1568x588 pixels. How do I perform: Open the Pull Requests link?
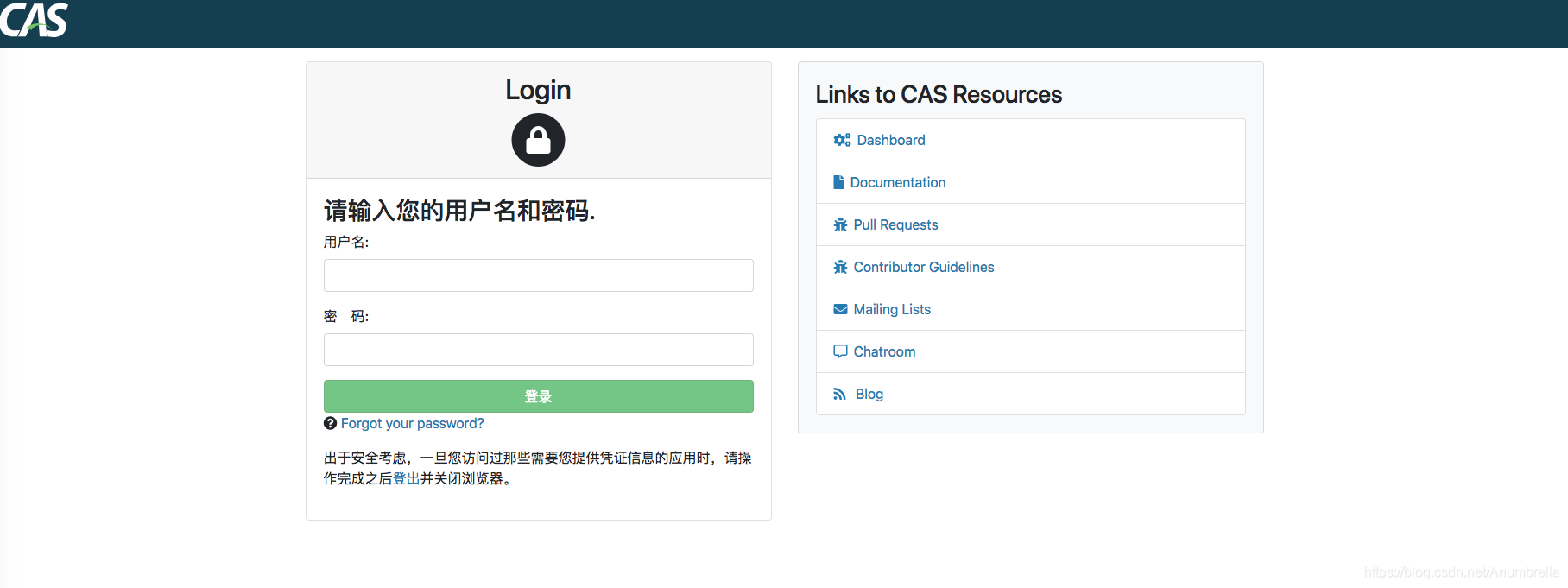coord(895,224)
